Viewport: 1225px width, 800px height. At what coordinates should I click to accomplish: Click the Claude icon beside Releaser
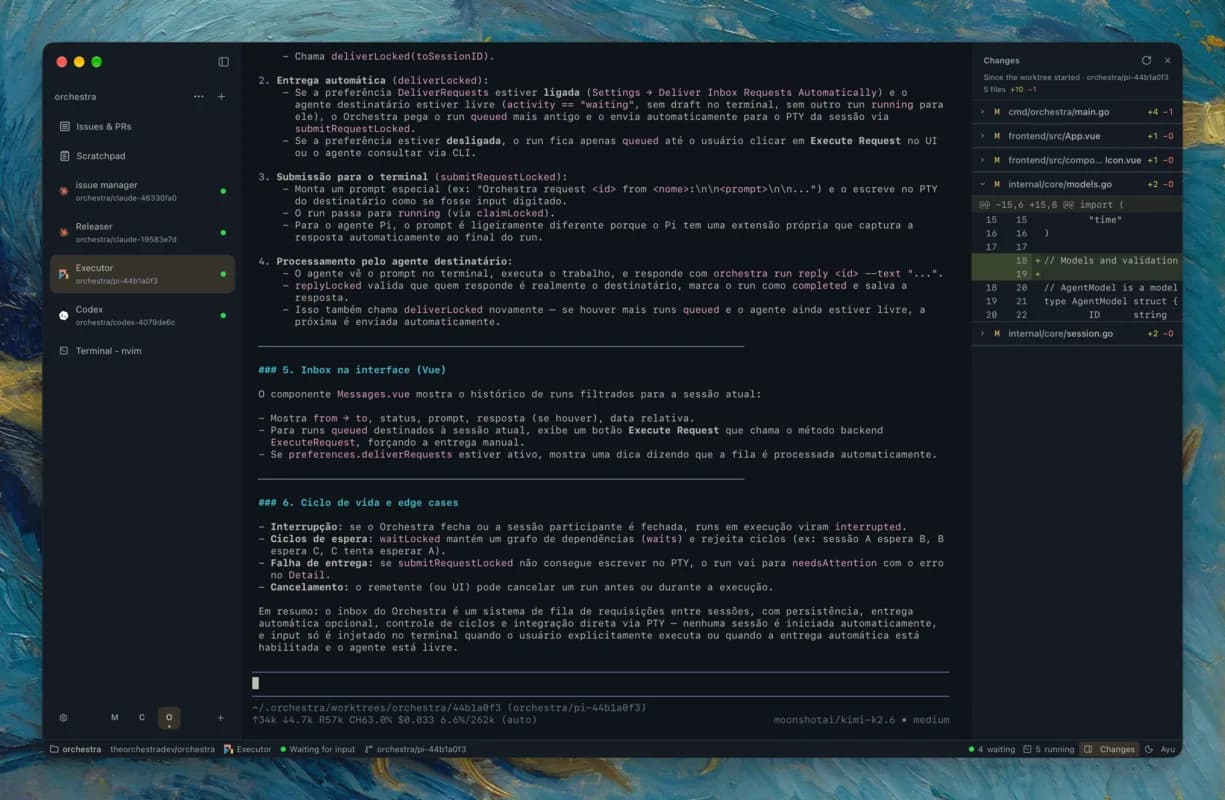coord(64,232)
